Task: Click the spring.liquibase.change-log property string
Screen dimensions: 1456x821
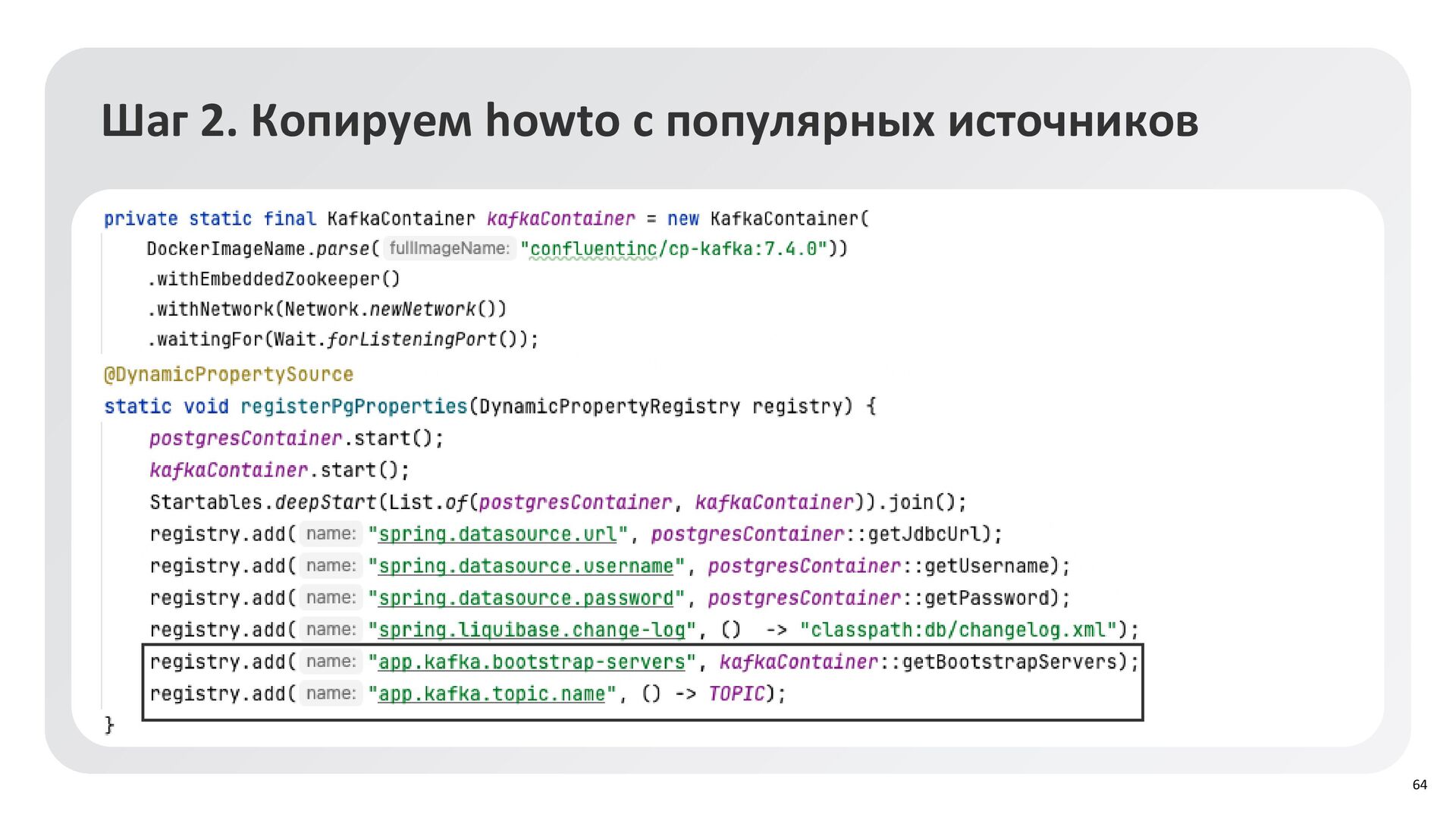Action: [x=531, y=630]
